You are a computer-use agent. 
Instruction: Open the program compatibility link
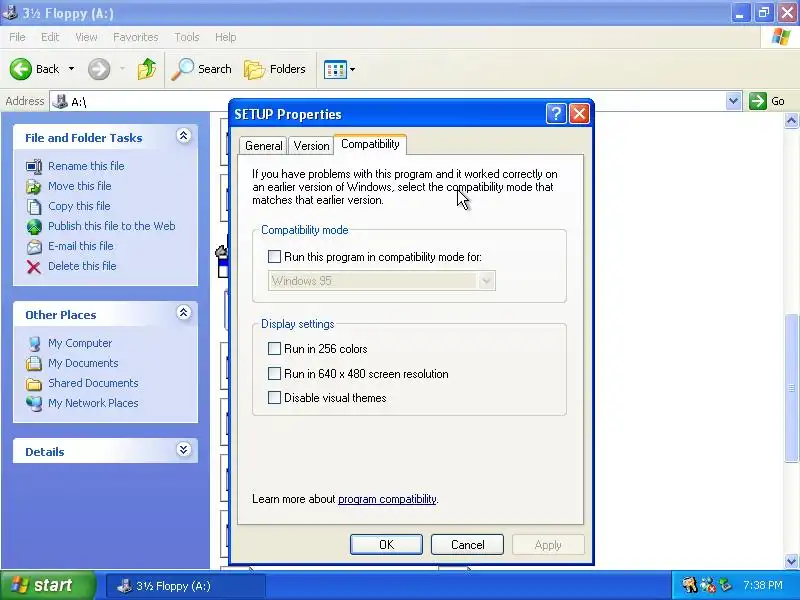pos(387,499)
